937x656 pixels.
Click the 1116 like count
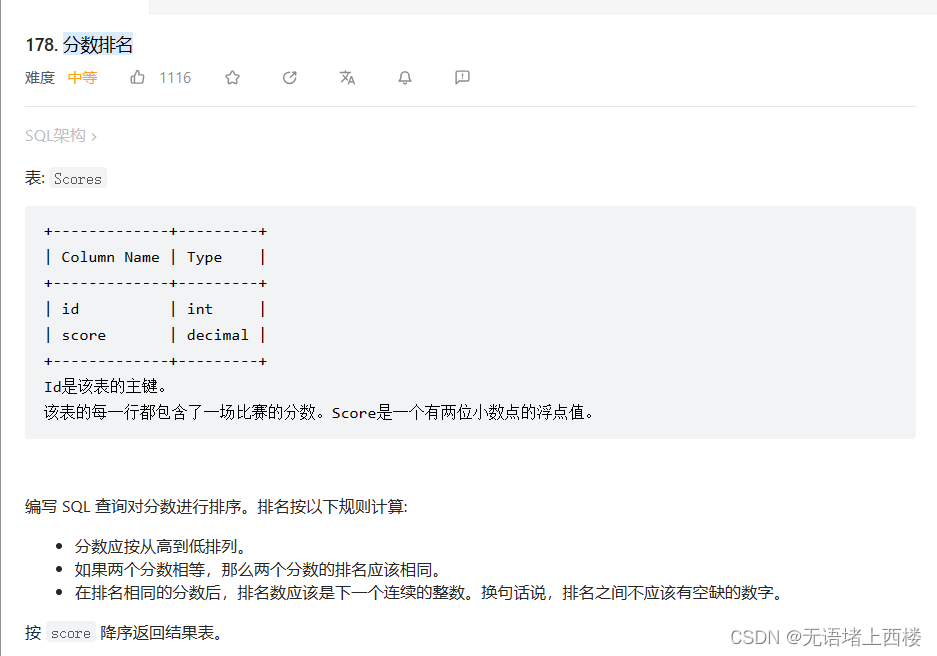pos(175,77)
